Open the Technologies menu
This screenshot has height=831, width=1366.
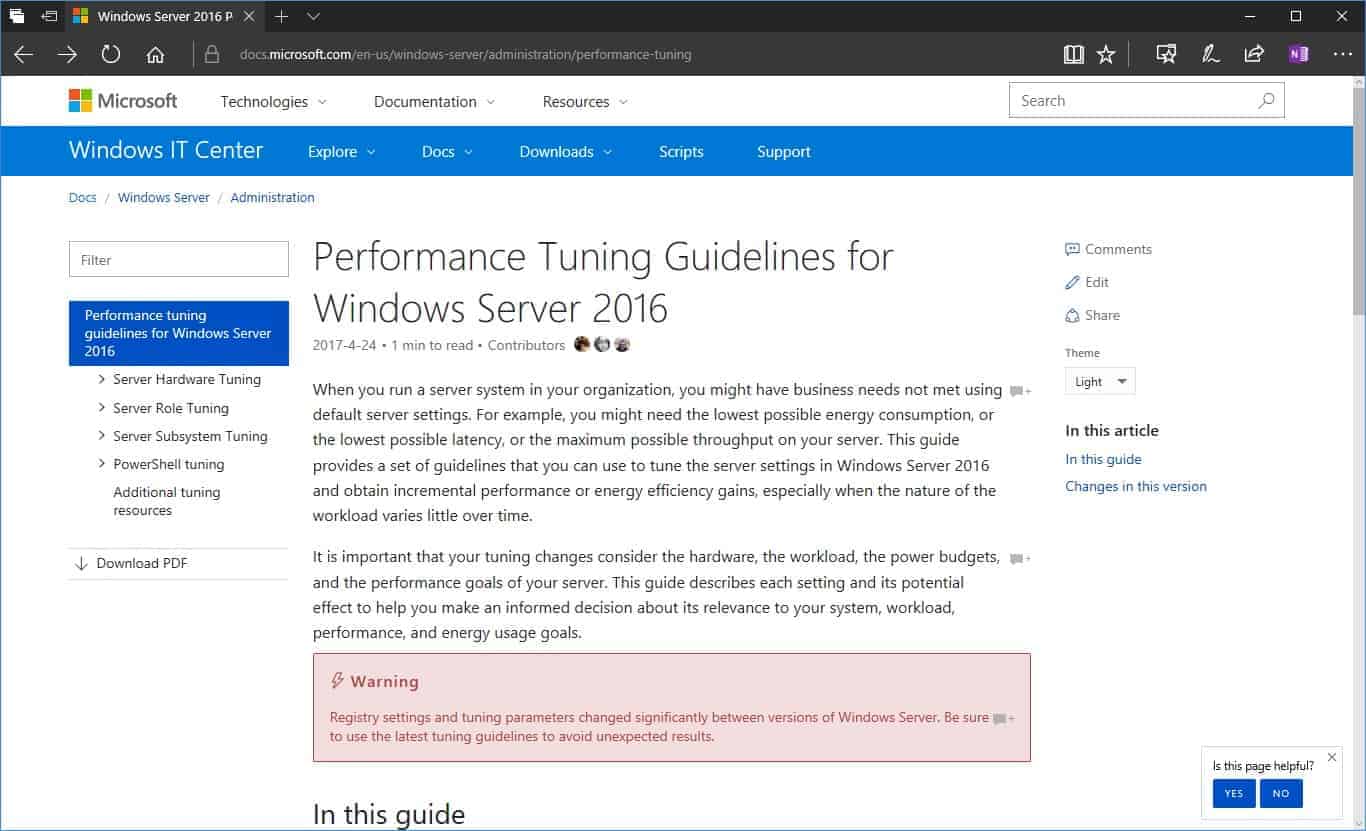click(273, 102)
